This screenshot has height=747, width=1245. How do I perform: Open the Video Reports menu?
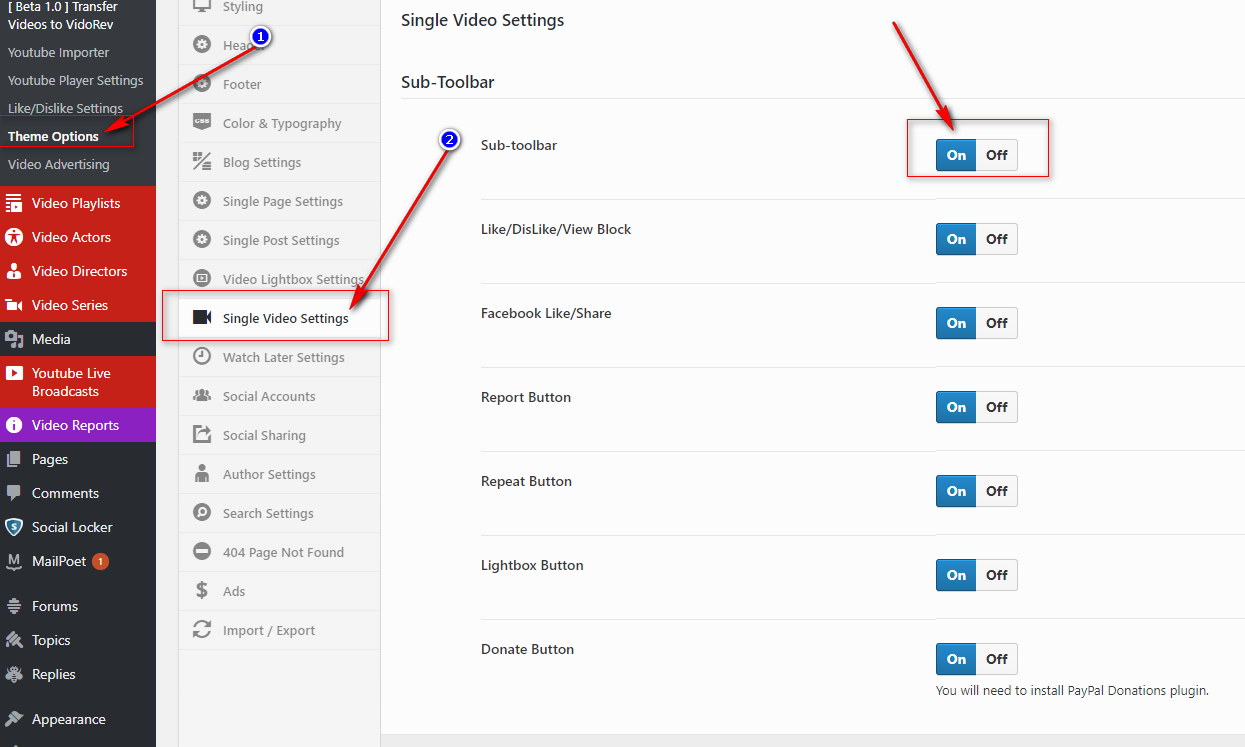pos(75,426)
